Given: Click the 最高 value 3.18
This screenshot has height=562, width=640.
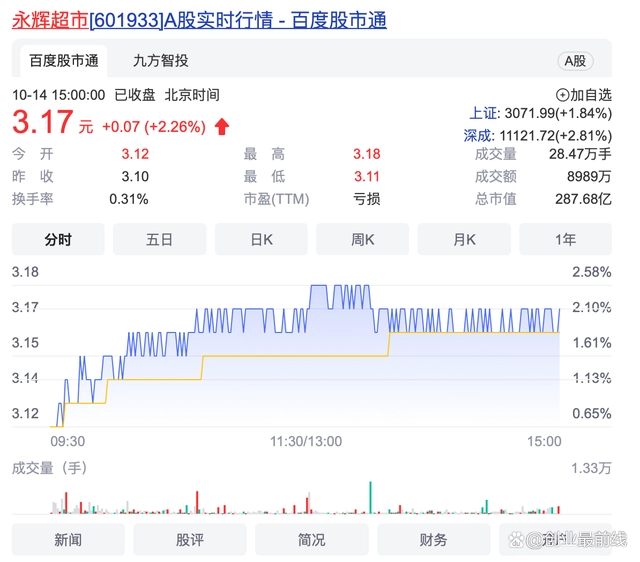Looking at the screenshot, I should 367,154.
